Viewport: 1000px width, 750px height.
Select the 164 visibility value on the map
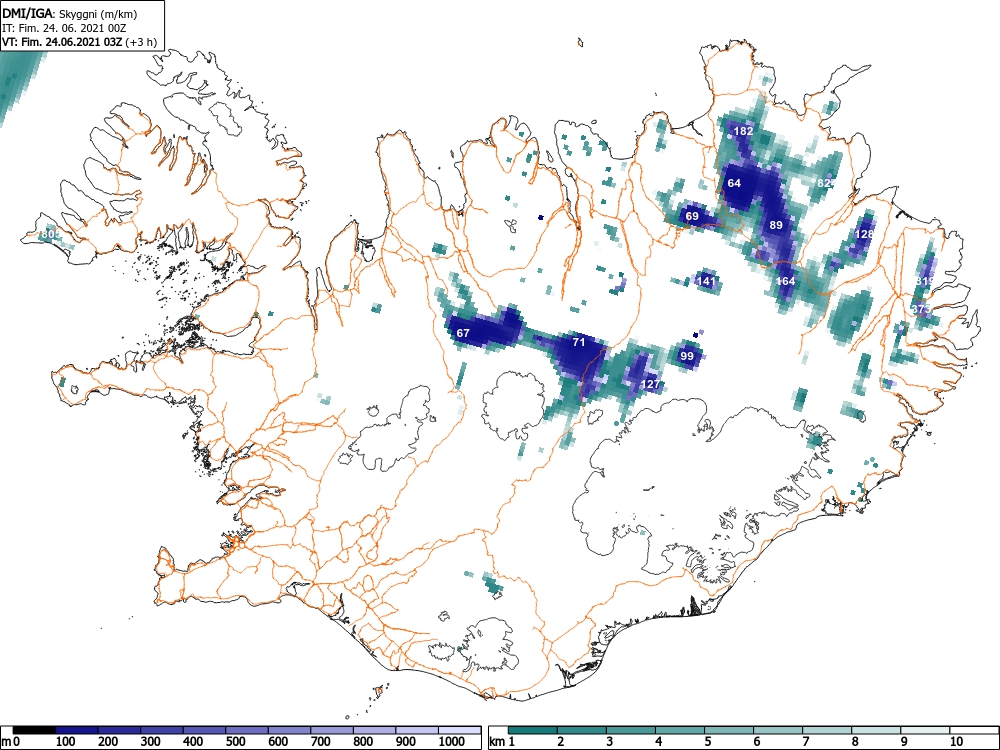(x=786, y=281)
